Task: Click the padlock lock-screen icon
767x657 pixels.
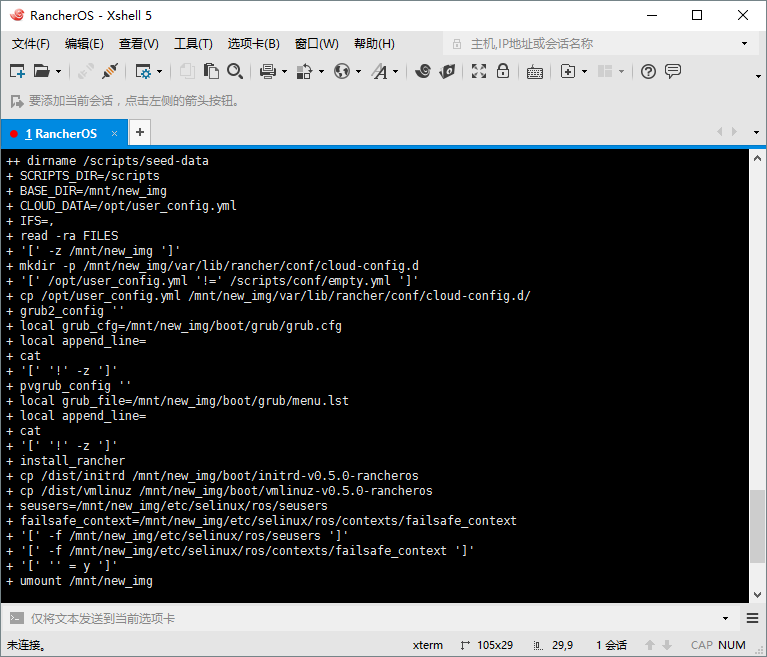Action: click(503, 71)
